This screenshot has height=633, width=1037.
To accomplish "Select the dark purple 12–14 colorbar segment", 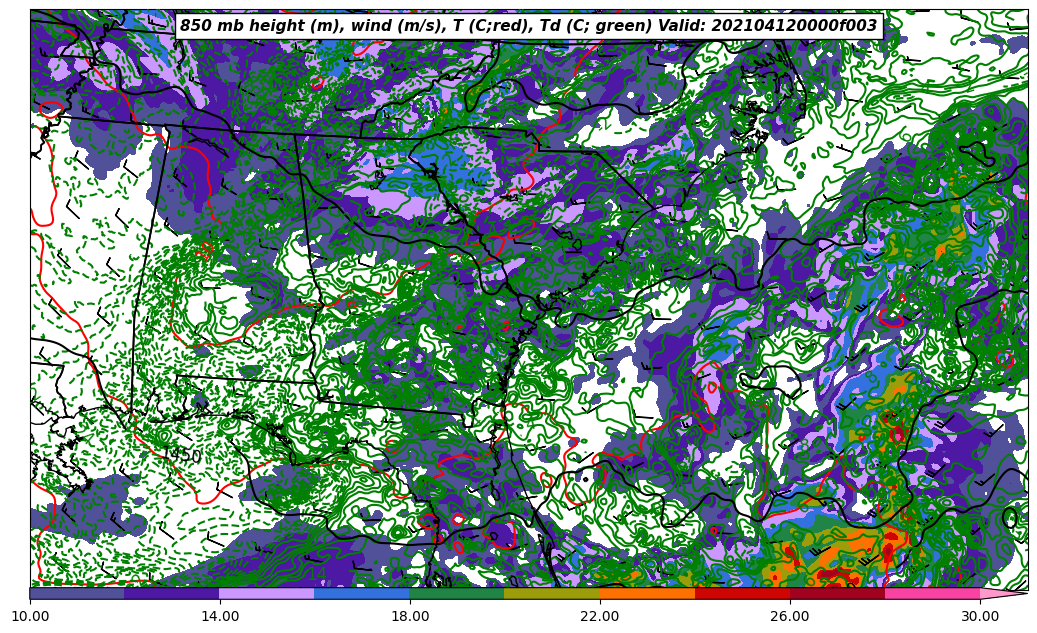I will [x=172, y=593].
